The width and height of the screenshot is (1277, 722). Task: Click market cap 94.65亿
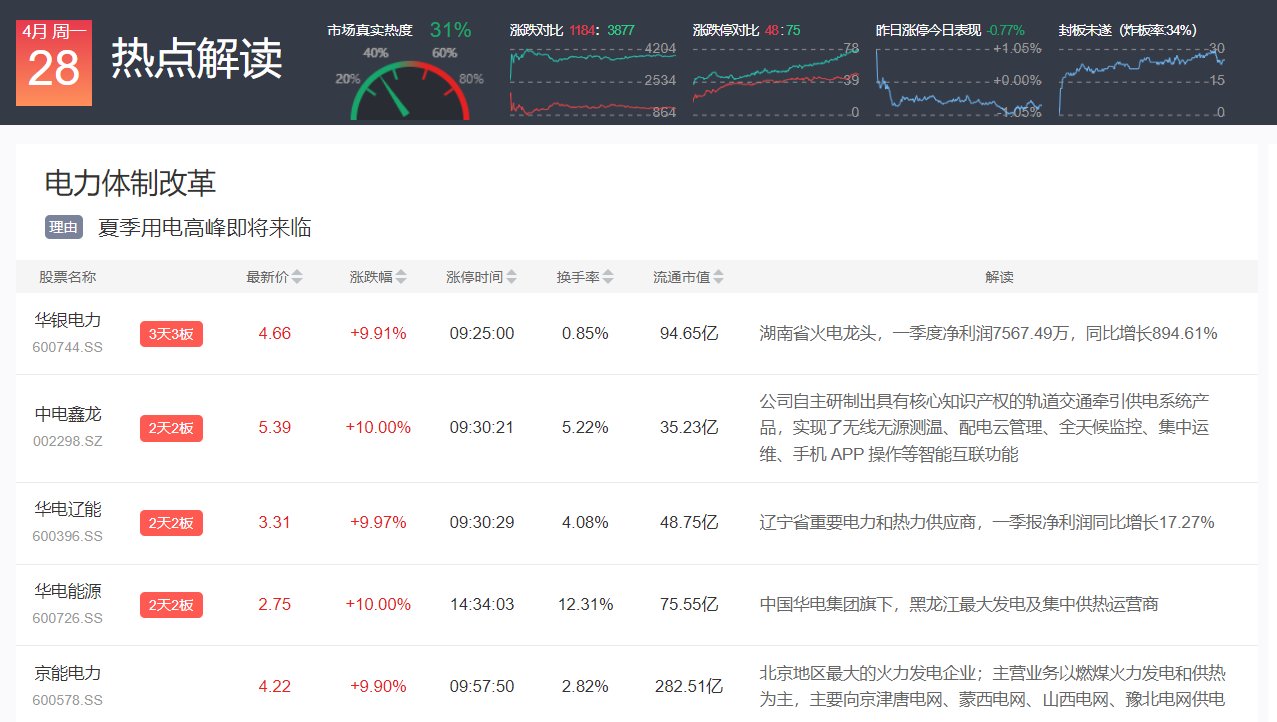pos(689,334)
